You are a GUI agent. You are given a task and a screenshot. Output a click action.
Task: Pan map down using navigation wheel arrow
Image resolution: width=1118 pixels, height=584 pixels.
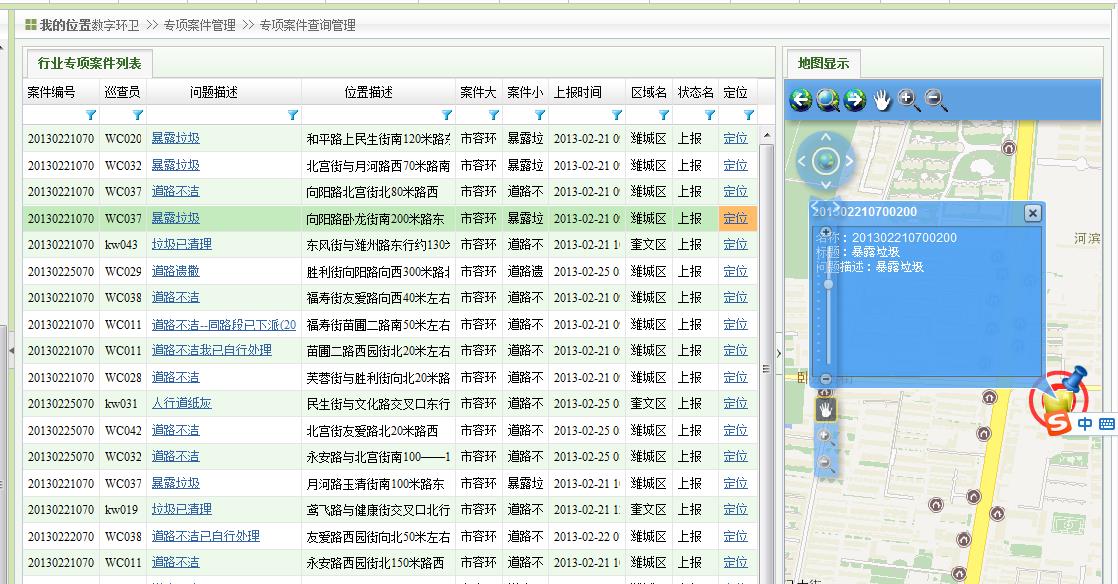pos(826,185)
